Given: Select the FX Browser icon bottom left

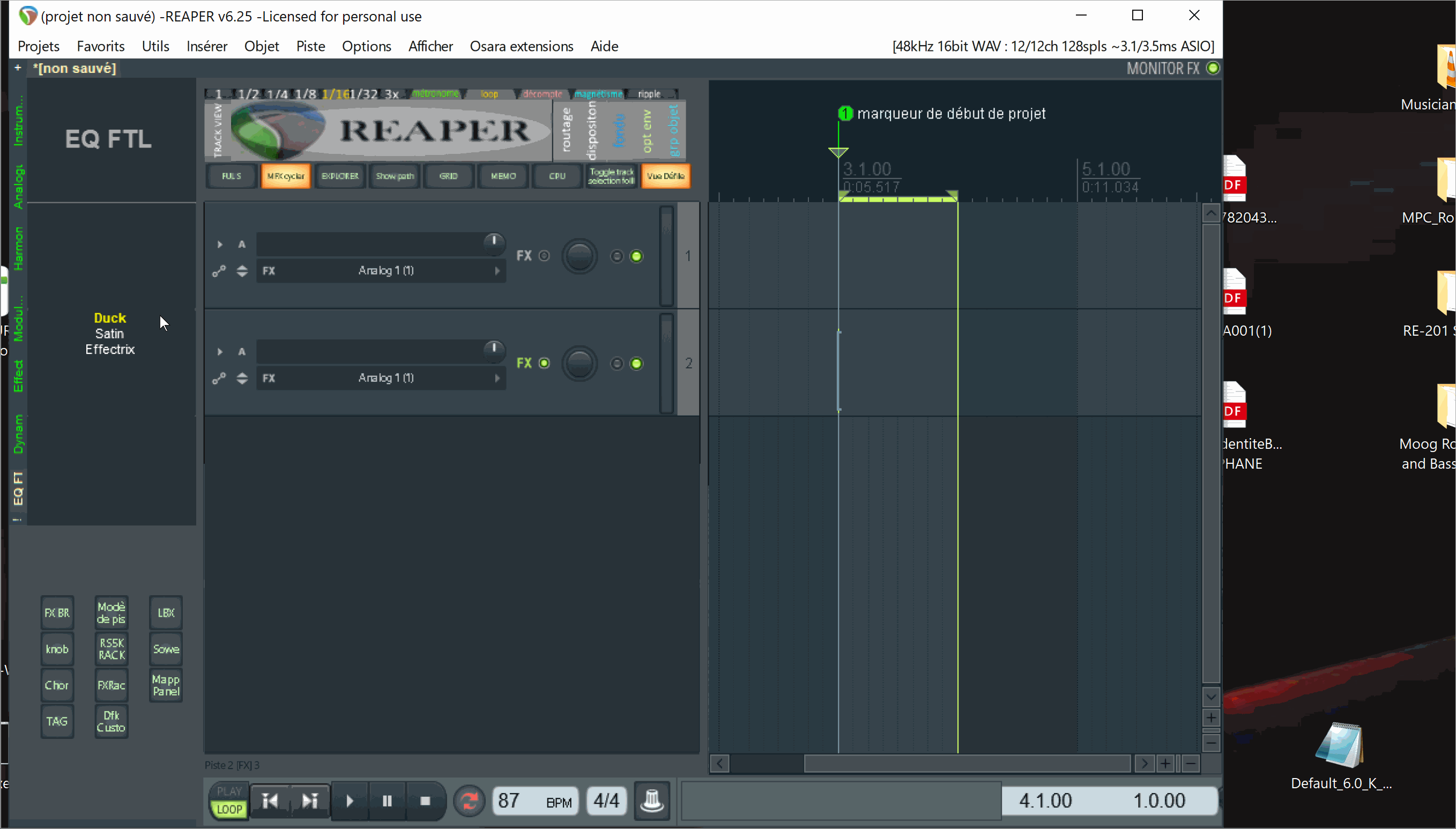Looking at the screenshot, I should (x=57, y=611).
